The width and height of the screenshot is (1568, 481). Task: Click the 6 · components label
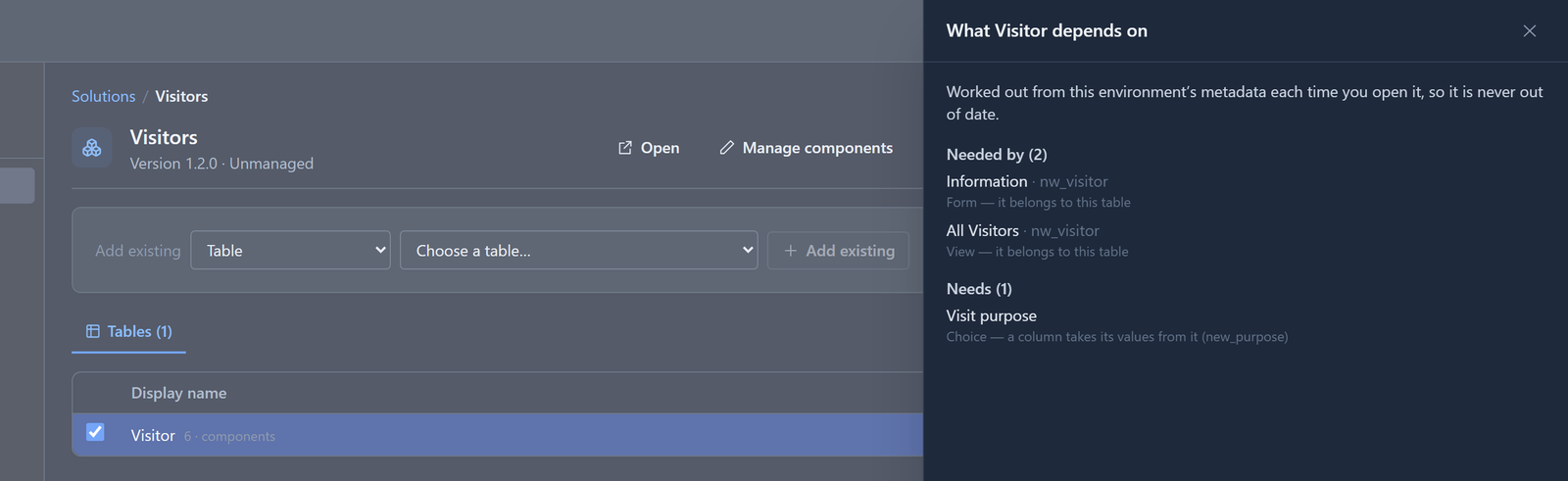point(229,436)
